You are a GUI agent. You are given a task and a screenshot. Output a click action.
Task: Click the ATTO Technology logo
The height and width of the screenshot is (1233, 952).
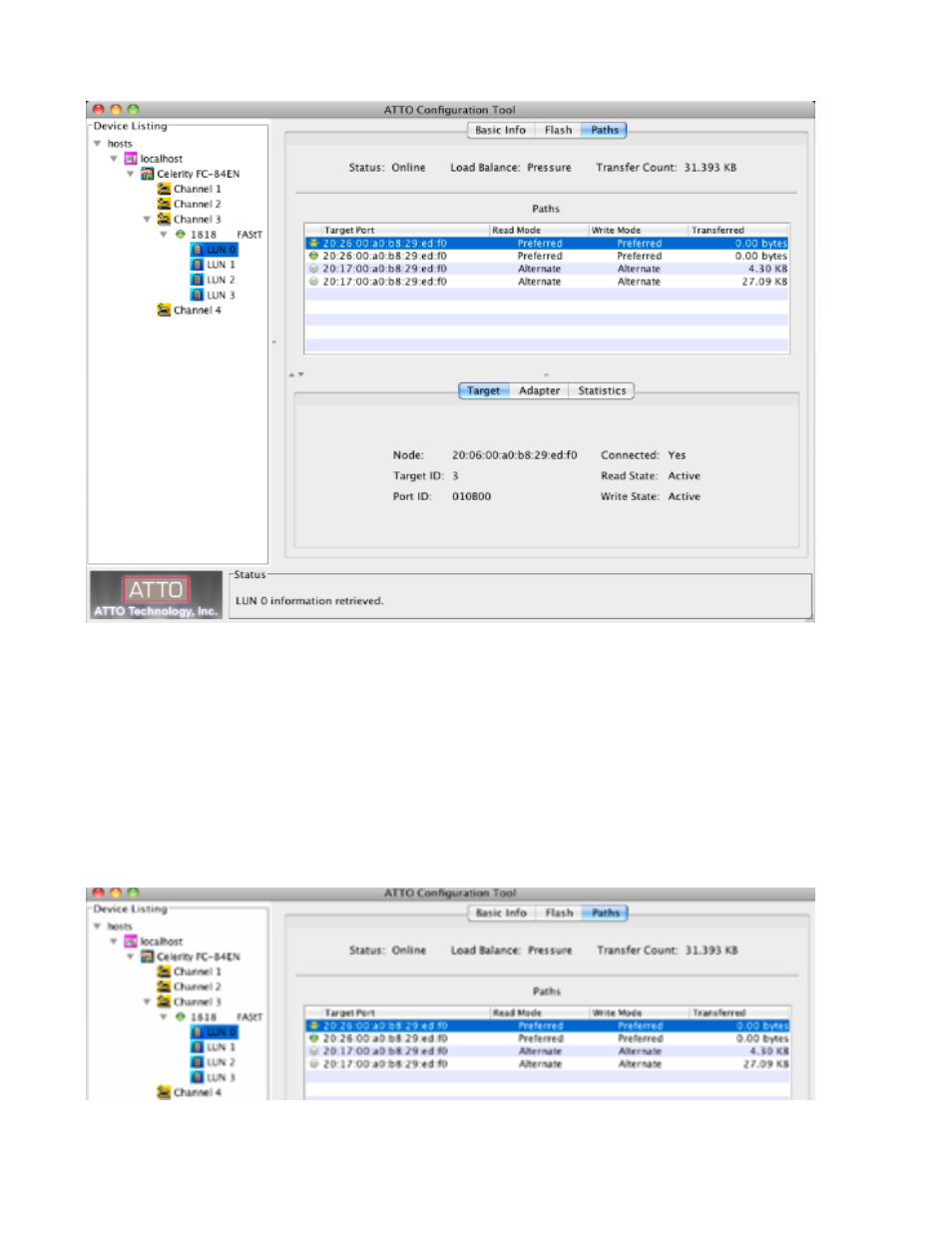(156, 596)
